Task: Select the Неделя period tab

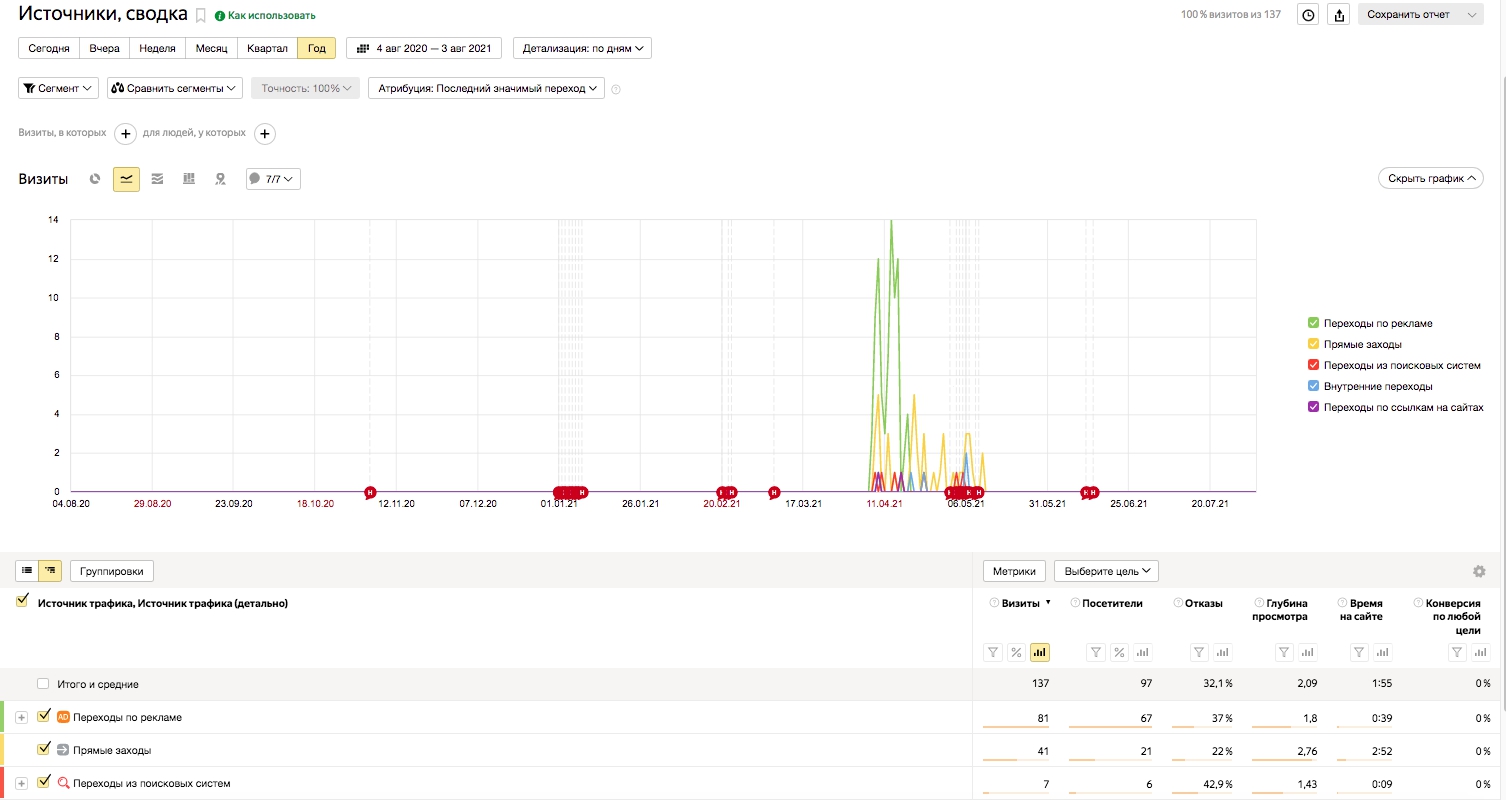Action: coord(157,48)
